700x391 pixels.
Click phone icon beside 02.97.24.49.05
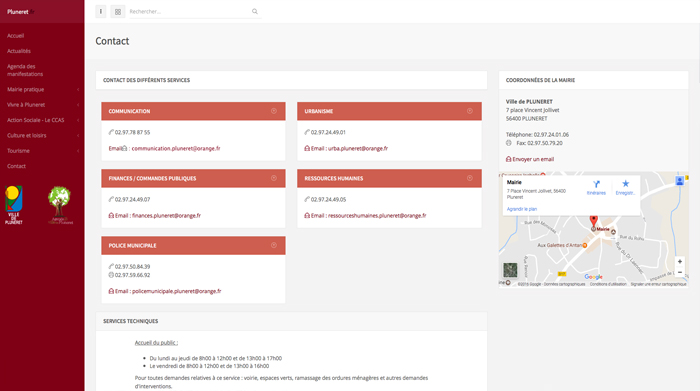click(307, 200)
